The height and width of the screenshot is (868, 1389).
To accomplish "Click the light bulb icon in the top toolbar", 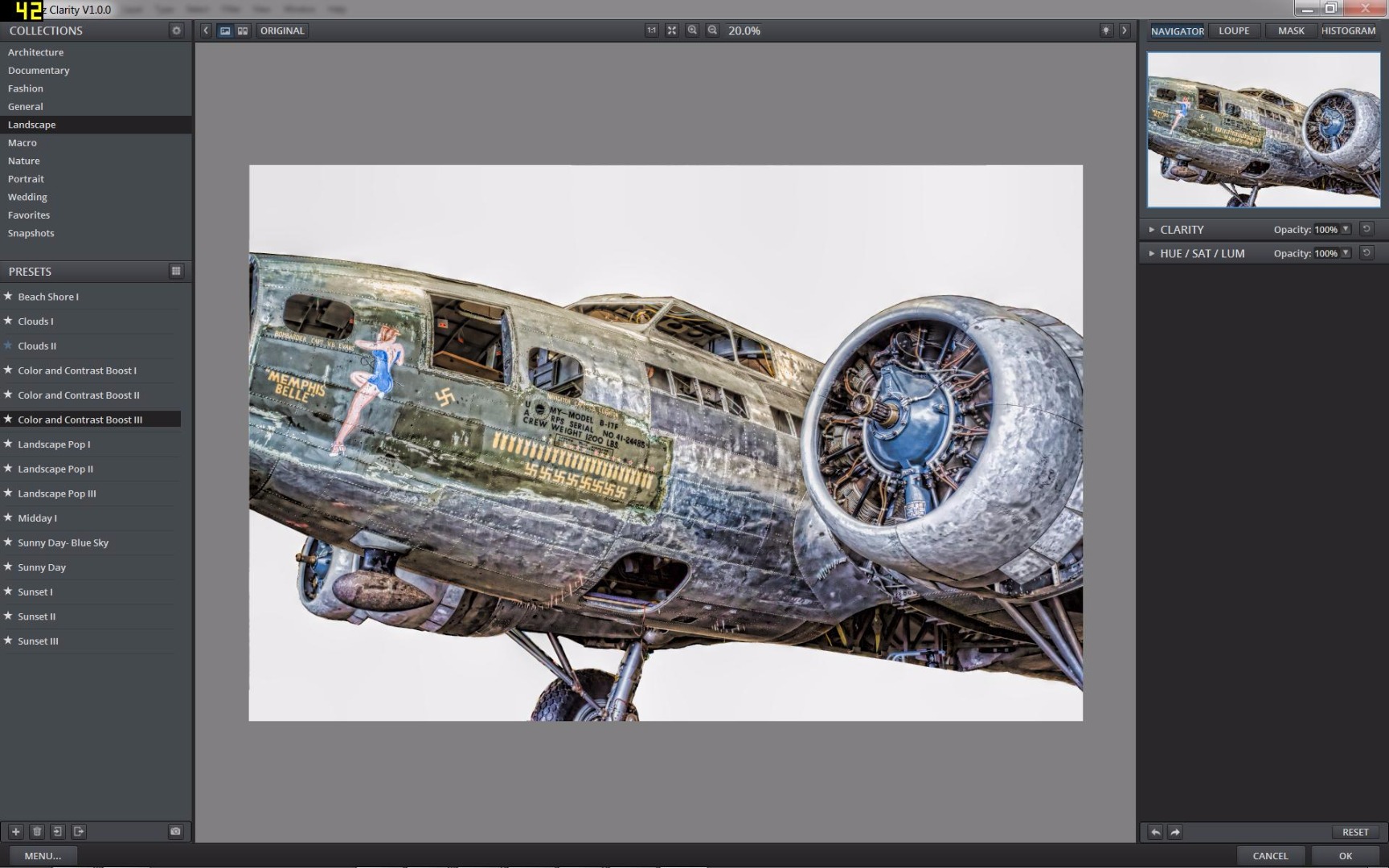I will [1106, 31].
